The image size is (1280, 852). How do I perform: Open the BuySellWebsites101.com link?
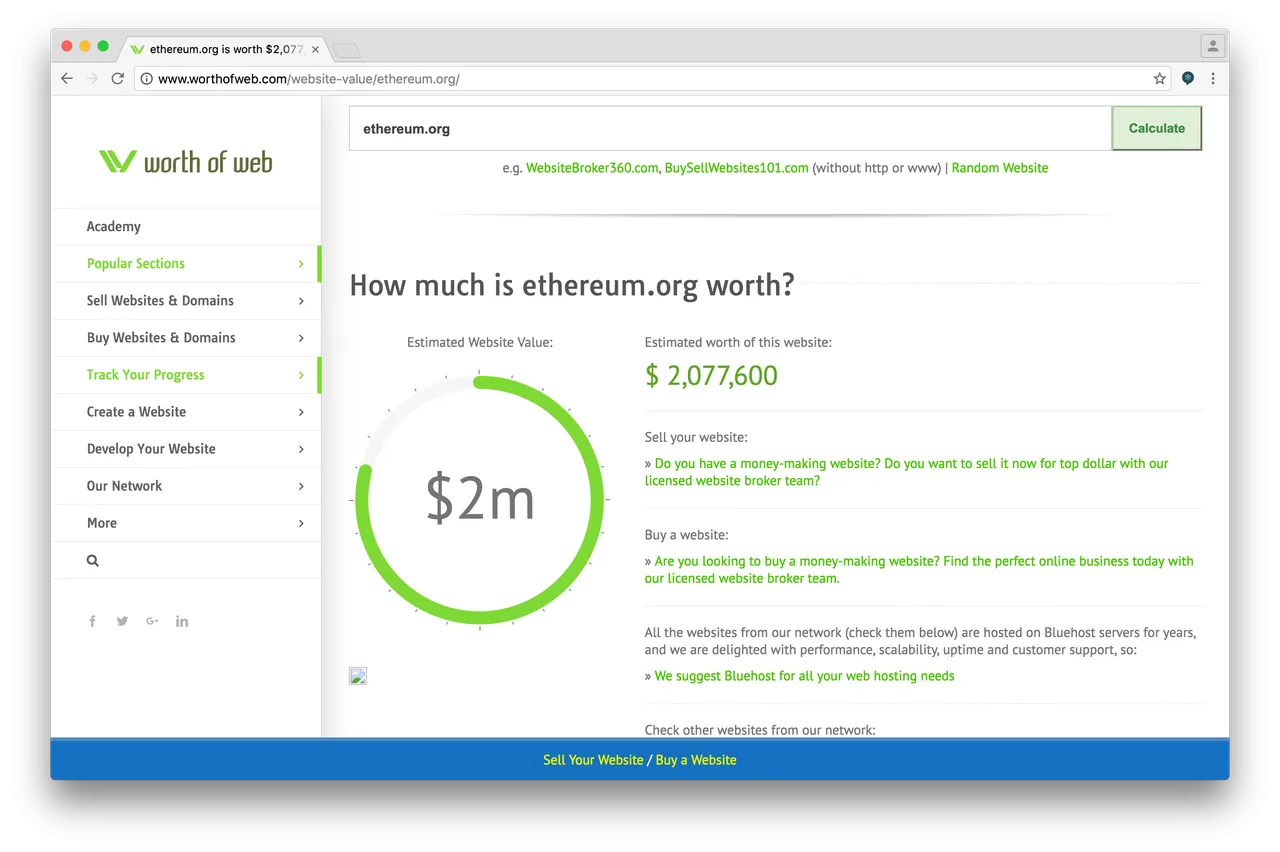(x=737, y=168)
